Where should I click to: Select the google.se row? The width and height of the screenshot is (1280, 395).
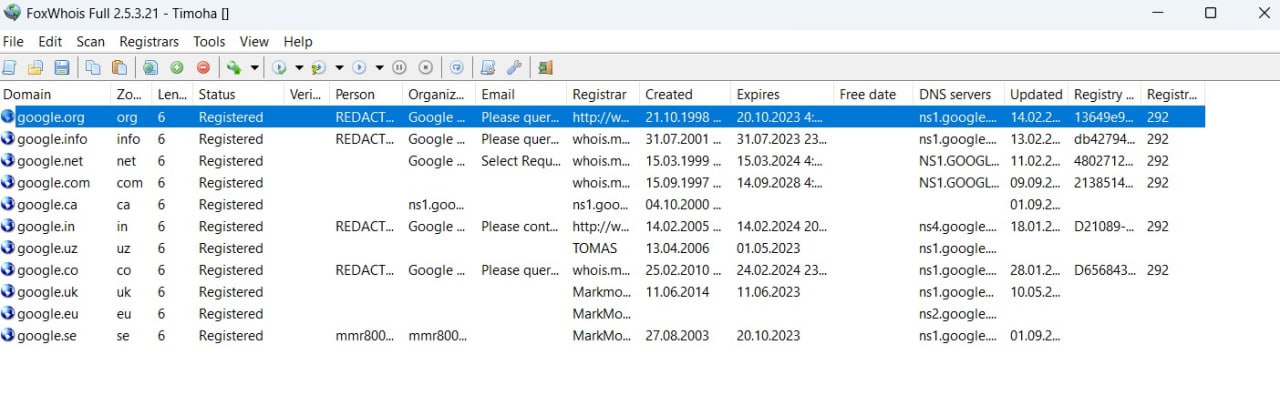(602, 336)
